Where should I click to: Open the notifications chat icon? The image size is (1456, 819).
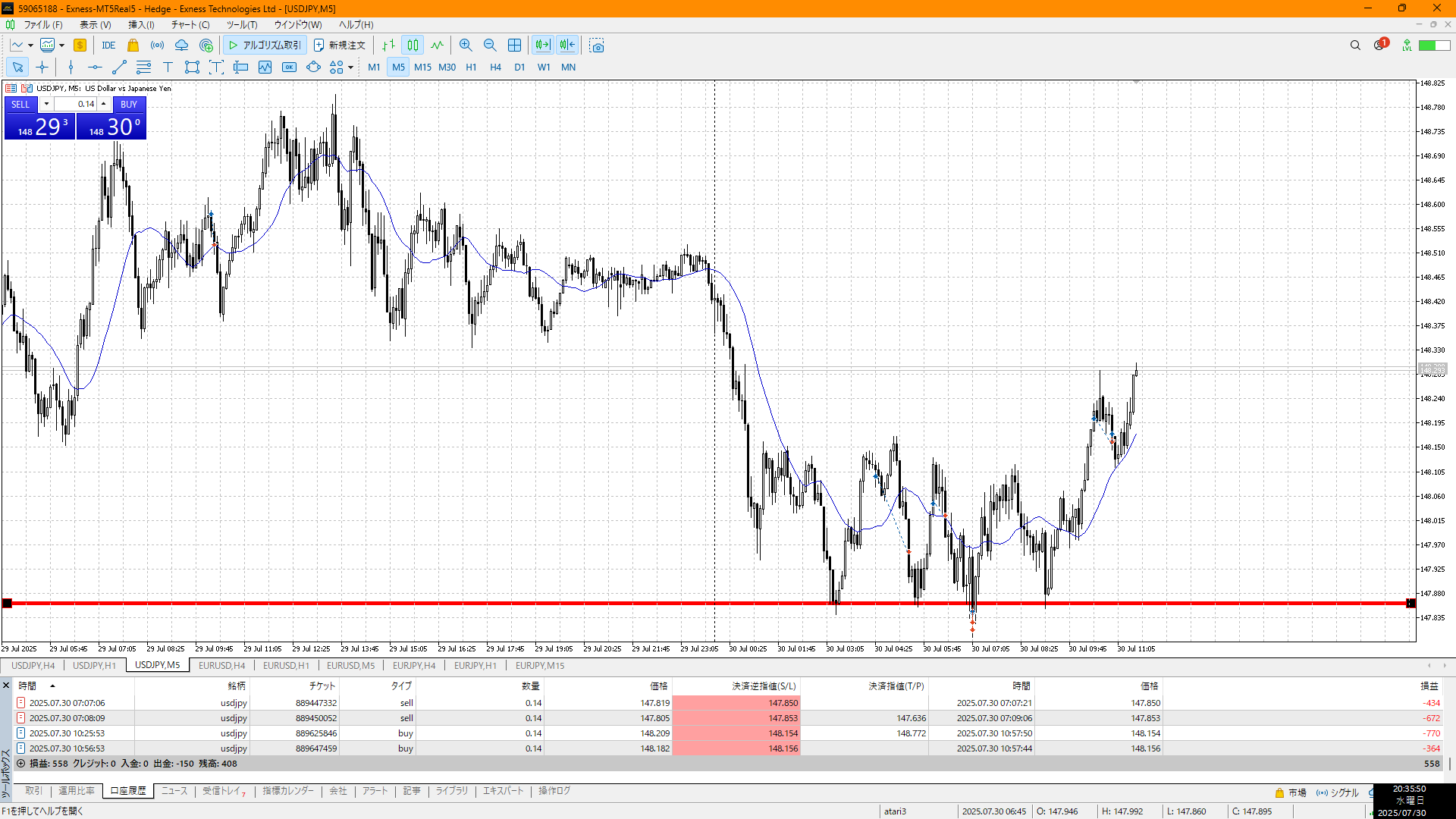(1379, 45)
